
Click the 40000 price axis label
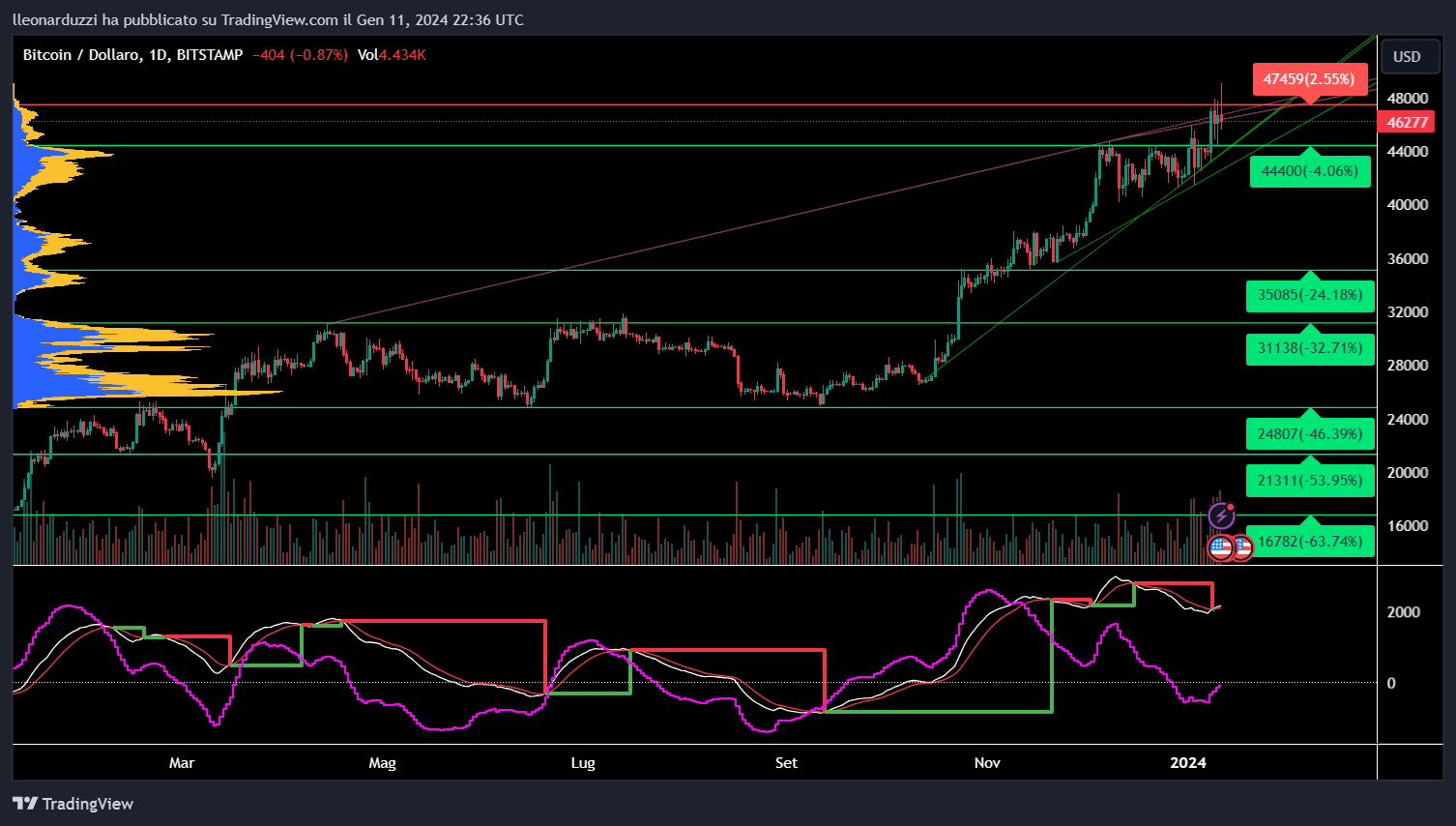[x=1408, y=205]
